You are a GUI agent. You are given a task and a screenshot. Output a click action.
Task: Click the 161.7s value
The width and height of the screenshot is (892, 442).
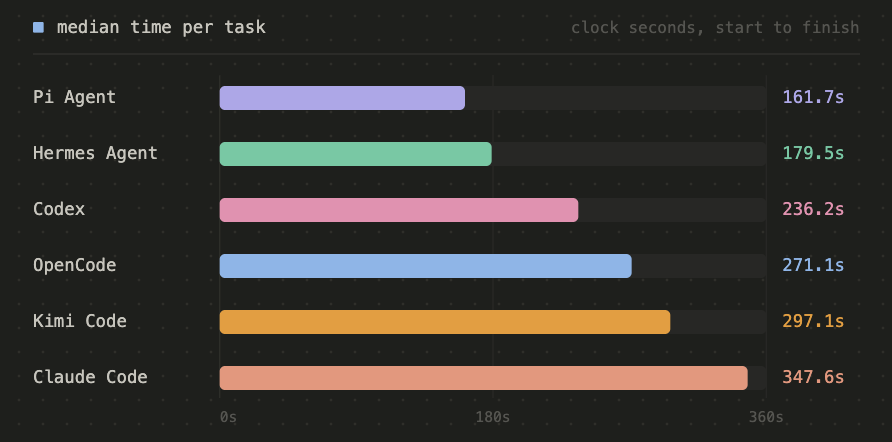[x=813, y=97]
